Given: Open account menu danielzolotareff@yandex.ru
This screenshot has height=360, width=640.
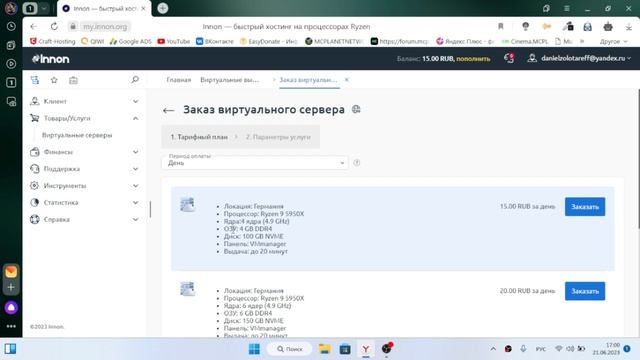Looking at the screenshot, I should tap(579, 58).
